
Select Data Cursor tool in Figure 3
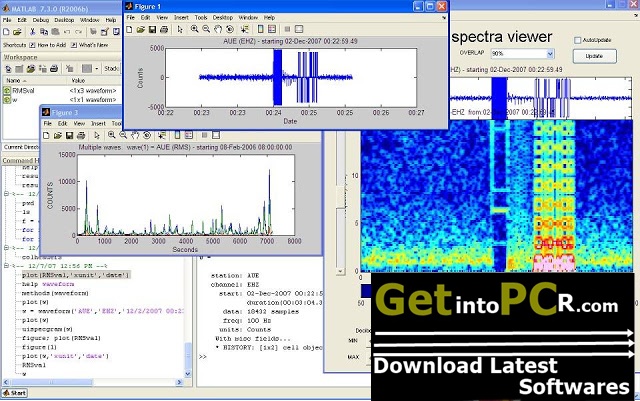(162, 135)
